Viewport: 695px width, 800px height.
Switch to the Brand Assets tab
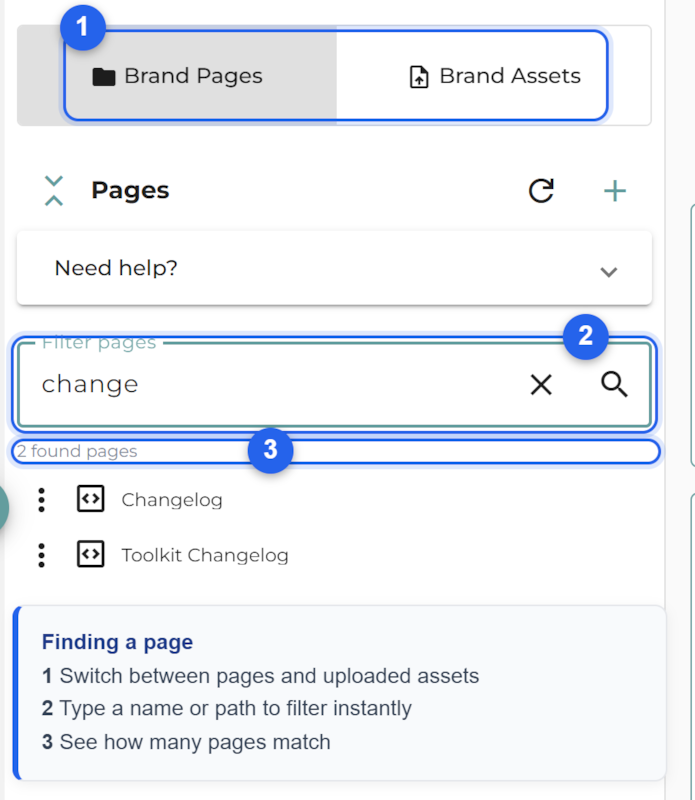tap(493, 76)
